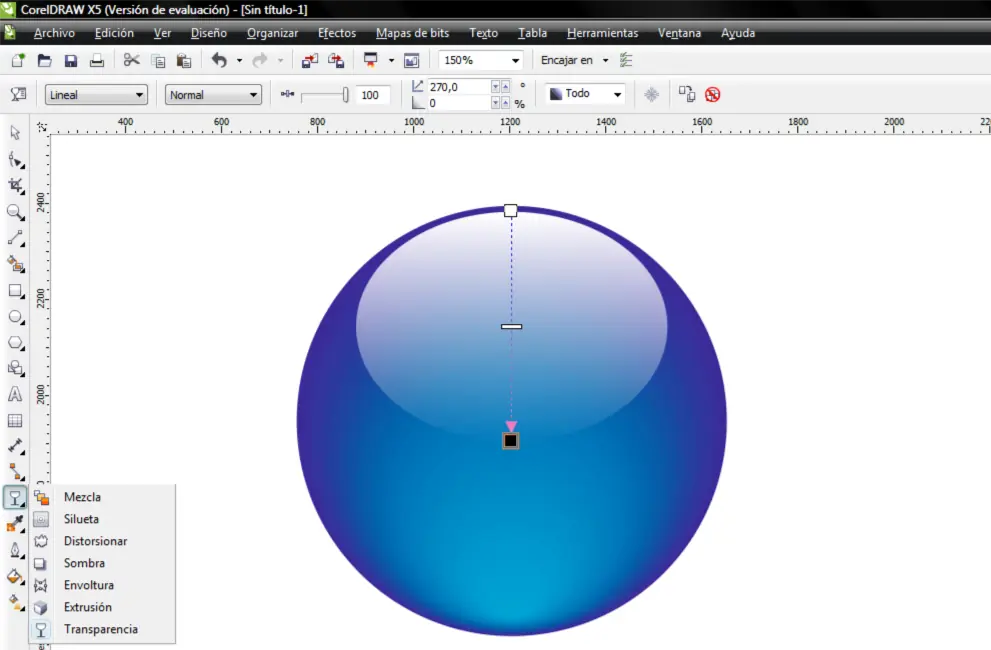The width and height of the screenshot is (991, 650).
Task: Open the 150% zoom level dropdown
Action: click(481, 60)
